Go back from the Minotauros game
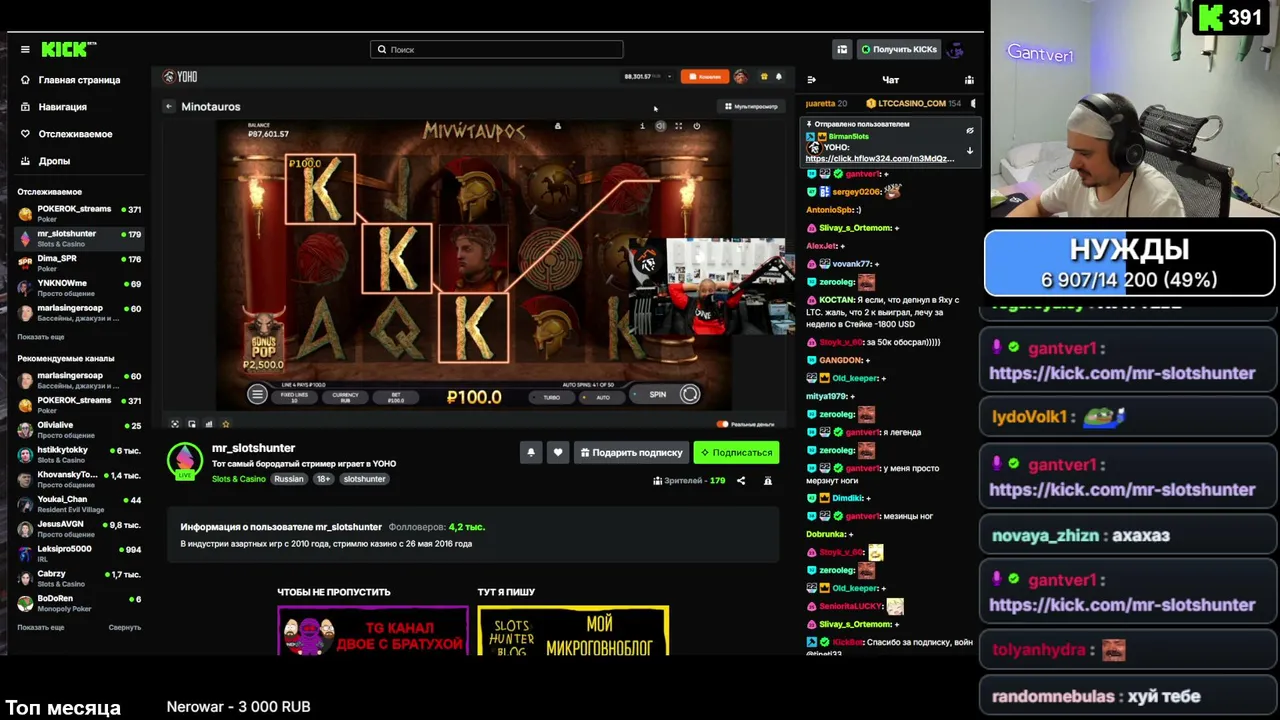 tap(169, 107)
